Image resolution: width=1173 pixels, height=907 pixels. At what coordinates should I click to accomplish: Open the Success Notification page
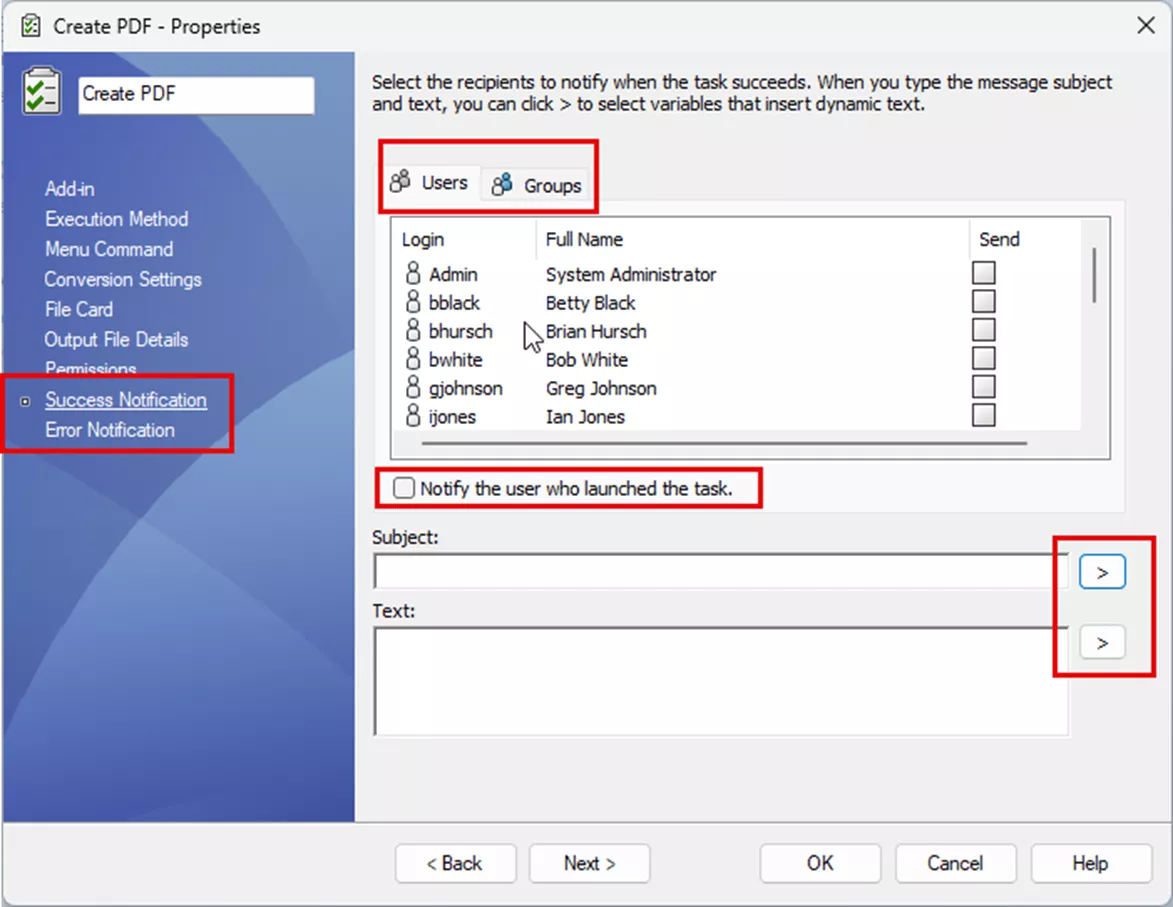[x=126, y=400]
